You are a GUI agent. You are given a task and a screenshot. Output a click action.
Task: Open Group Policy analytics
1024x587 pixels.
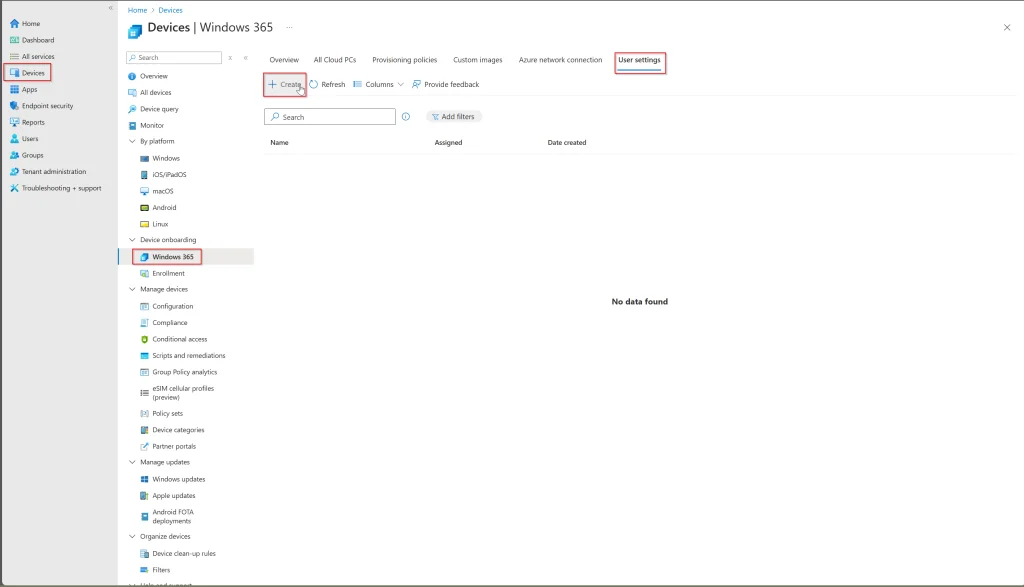(x=179, y=372)
